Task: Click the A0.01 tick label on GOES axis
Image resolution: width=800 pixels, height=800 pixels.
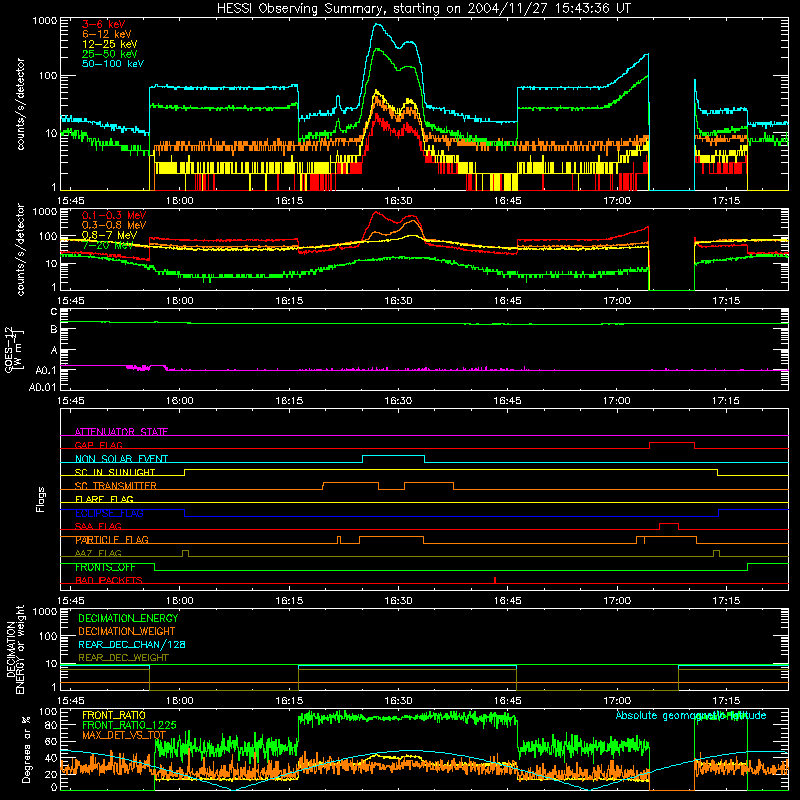Action: point(42,387)
